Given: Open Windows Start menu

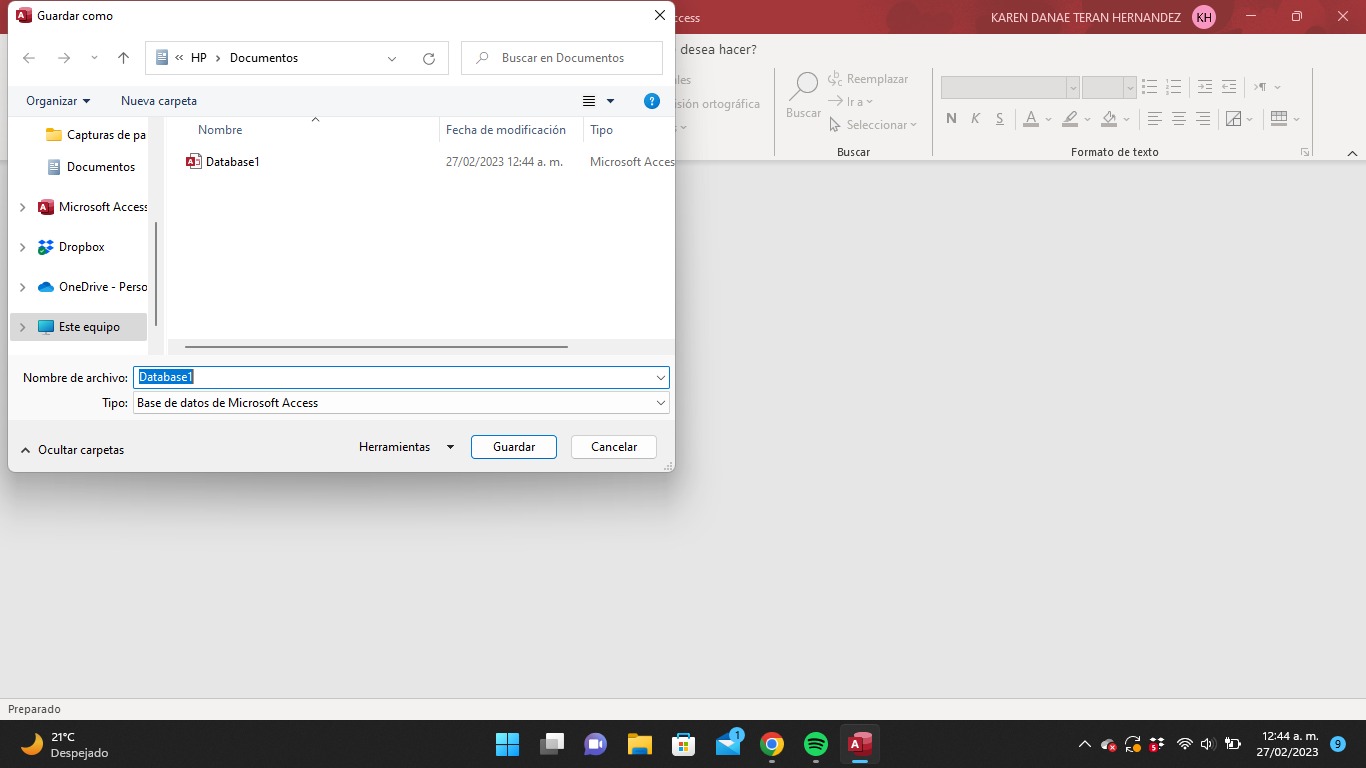Looking at the screenshot, I should pyautogui.click(x=508, y=744).
